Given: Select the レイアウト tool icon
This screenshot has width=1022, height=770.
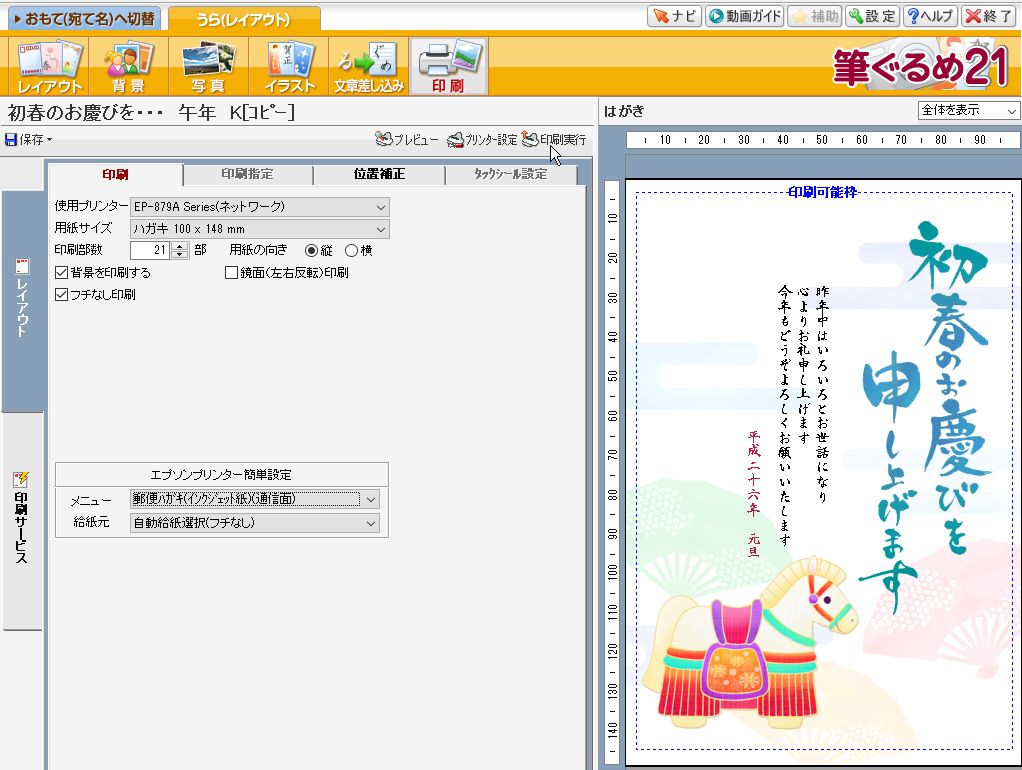Looking at the screenshot, I should [47, 62].
